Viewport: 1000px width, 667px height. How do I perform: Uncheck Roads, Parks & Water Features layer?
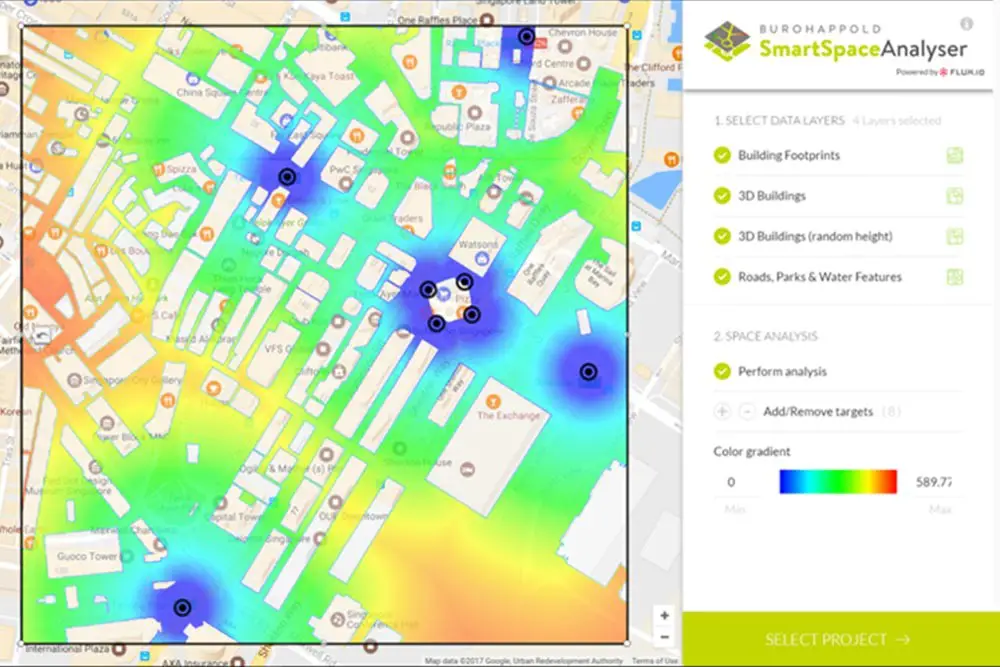click(722, 277)
